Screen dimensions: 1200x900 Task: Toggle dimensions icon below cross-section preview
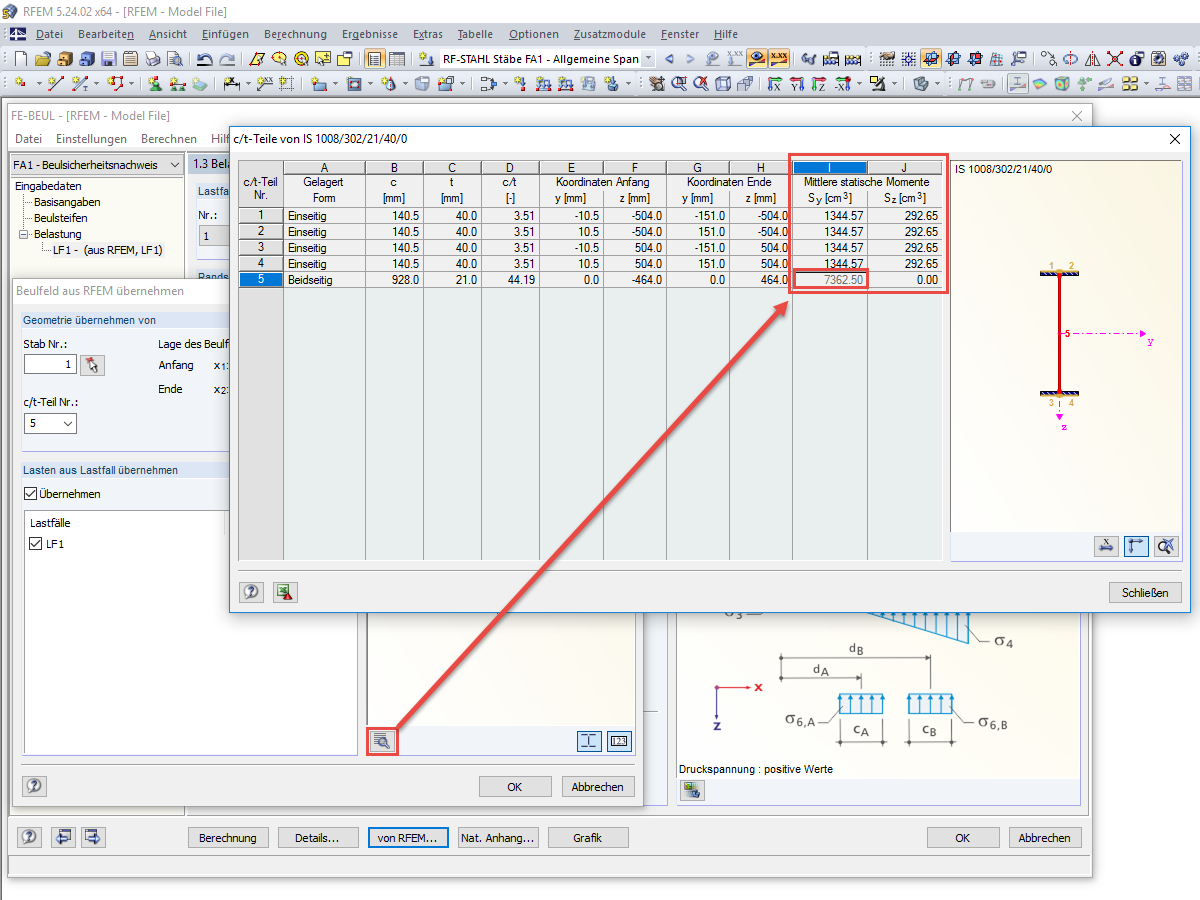click(1106, 545)
